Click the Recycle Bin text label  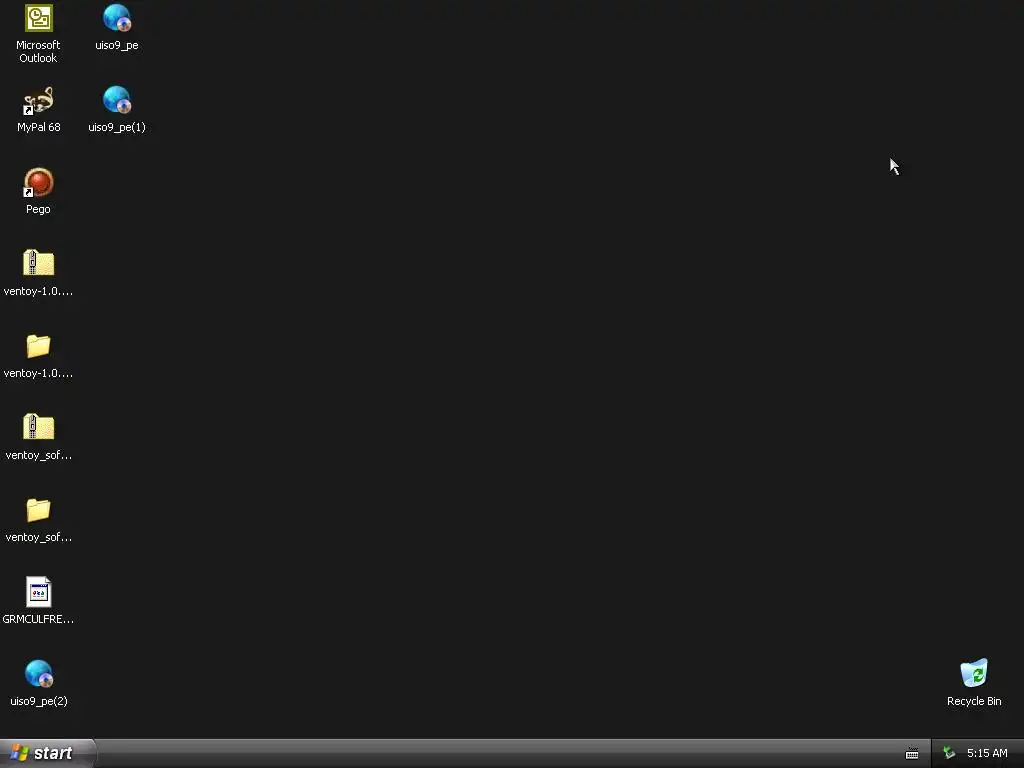coord(974,701)
